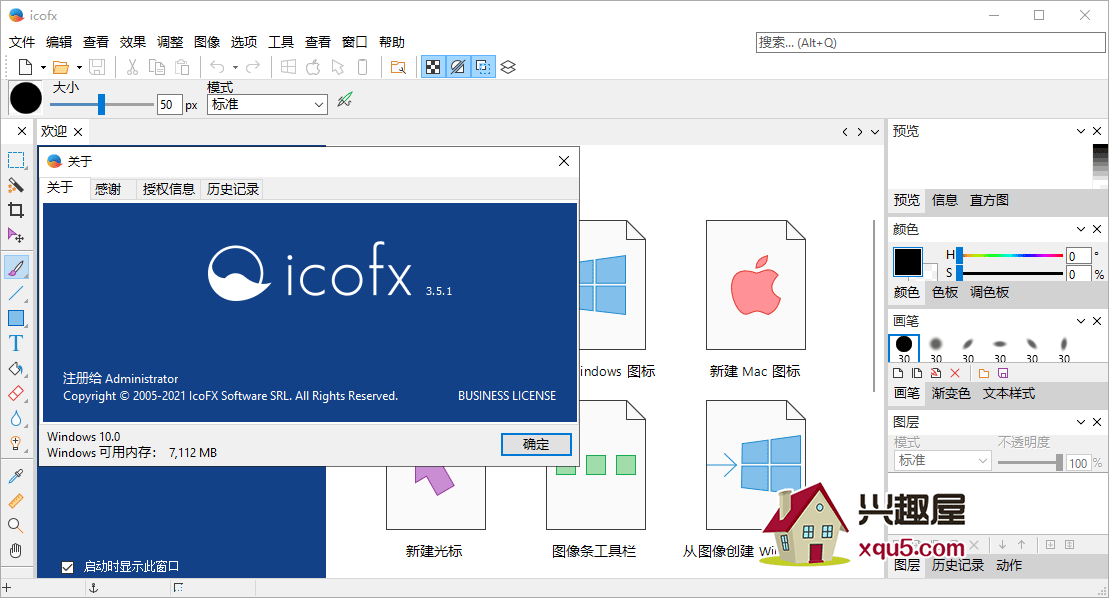Screen dimensions: 1109x598
Task: Open the File (文件) menu
Action: click(x=22, y=42)
